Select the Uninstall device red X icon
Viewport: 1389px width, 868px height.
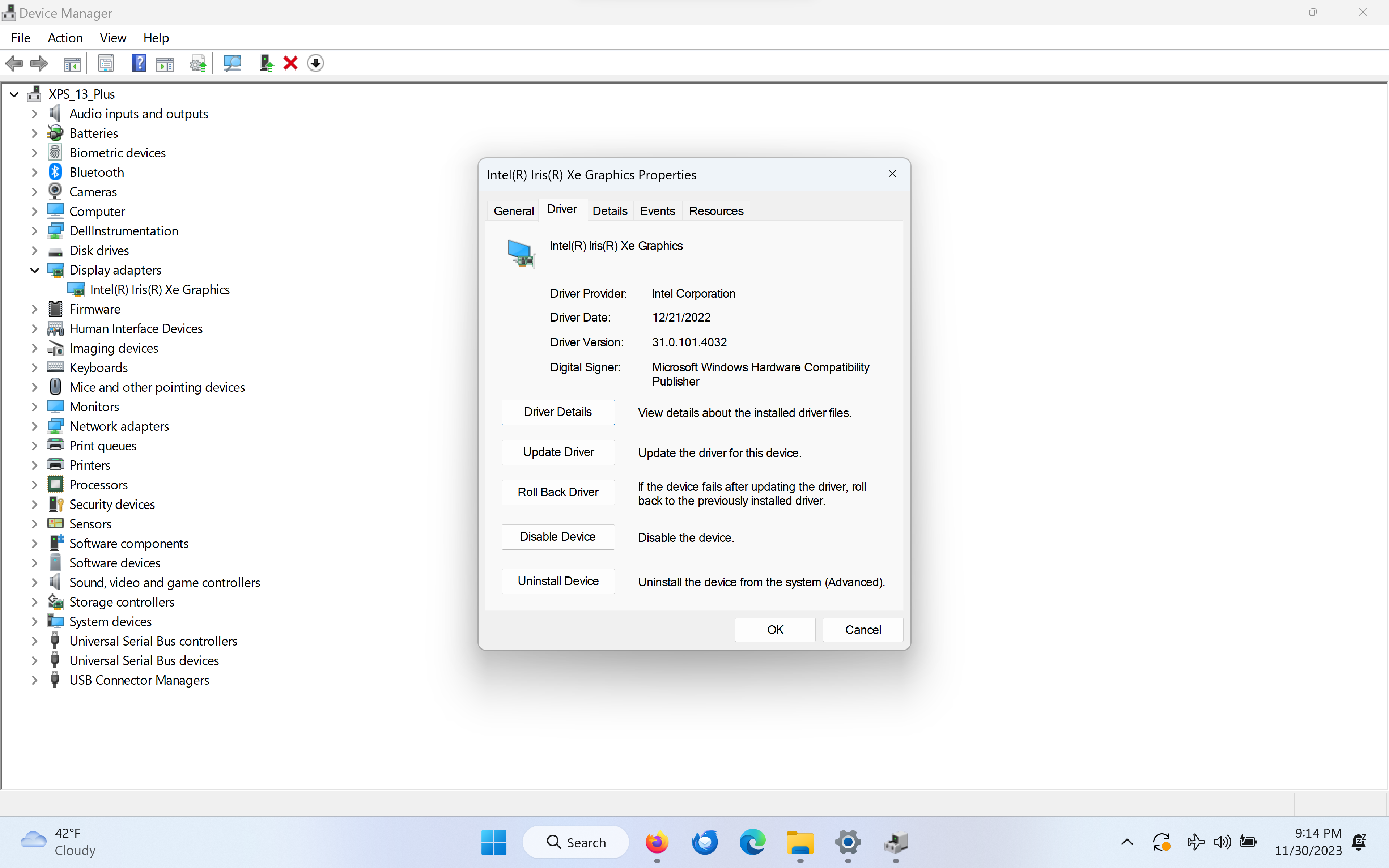tap(290, 63)
